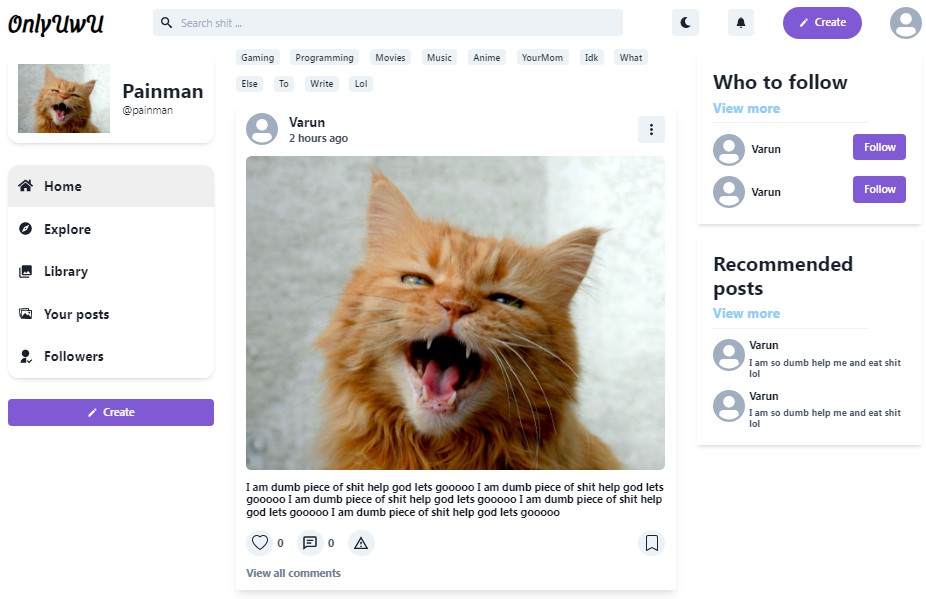Screen dimensions: 926x599
Task: Expand View more under Recommended posts
Action: tap(746, 313)
